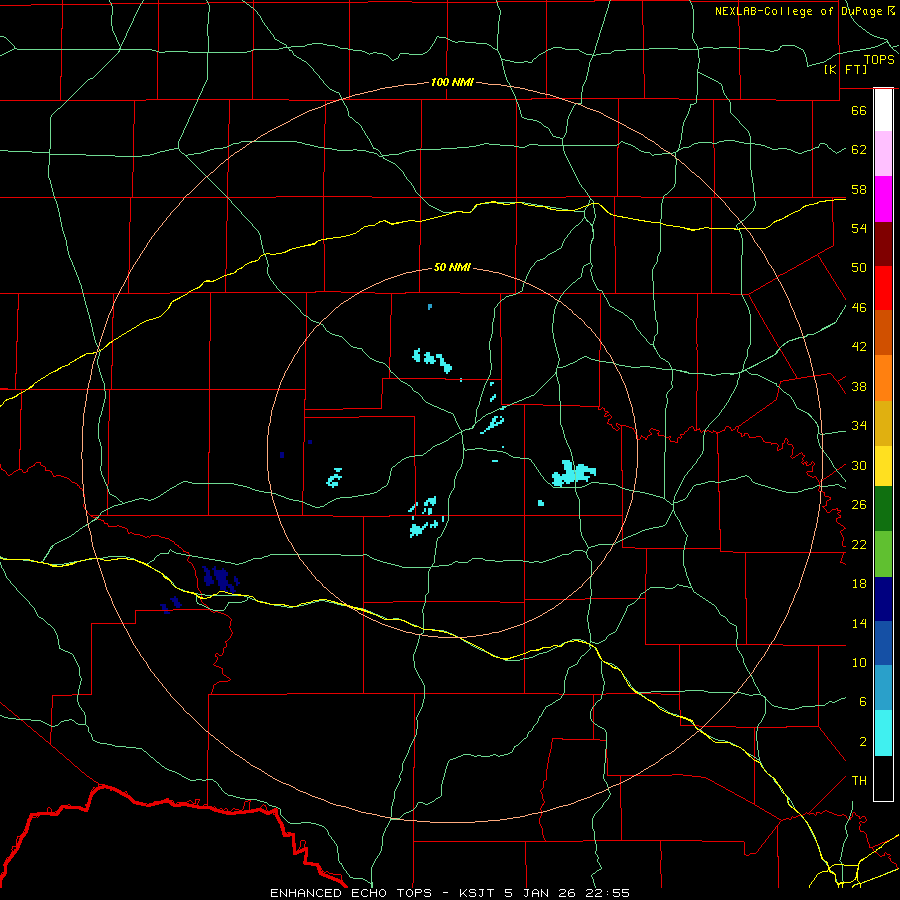The image size is (900, 900).
Task: Click the legend value 46
Action: coord(859,308)
